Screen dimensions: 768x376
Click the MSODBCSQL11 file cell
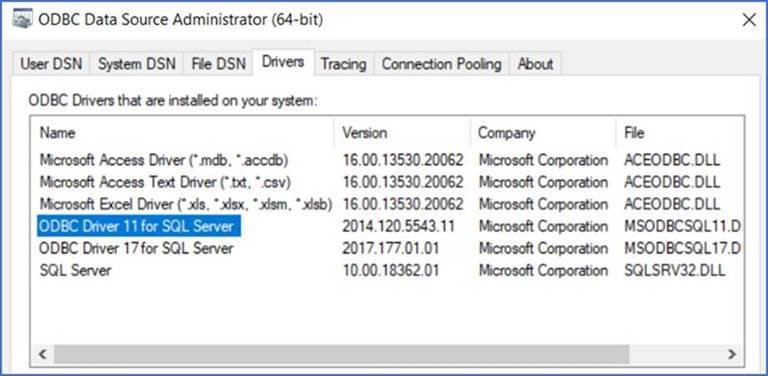(682, 226)
